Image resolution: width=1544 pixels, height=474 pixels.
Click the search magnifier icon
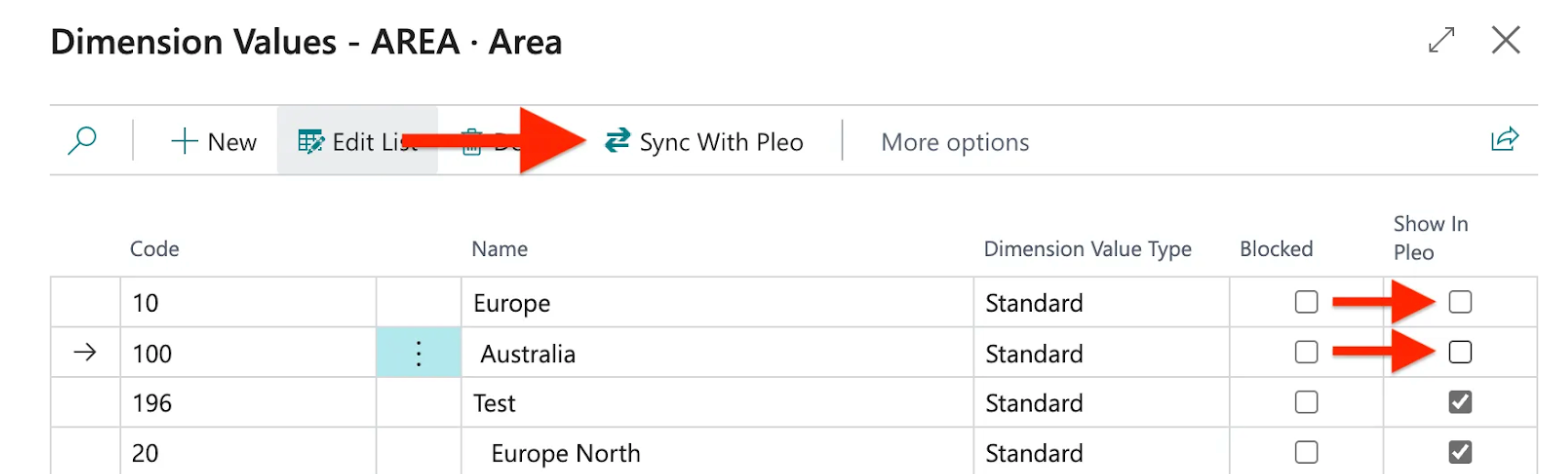pos(82,141)
